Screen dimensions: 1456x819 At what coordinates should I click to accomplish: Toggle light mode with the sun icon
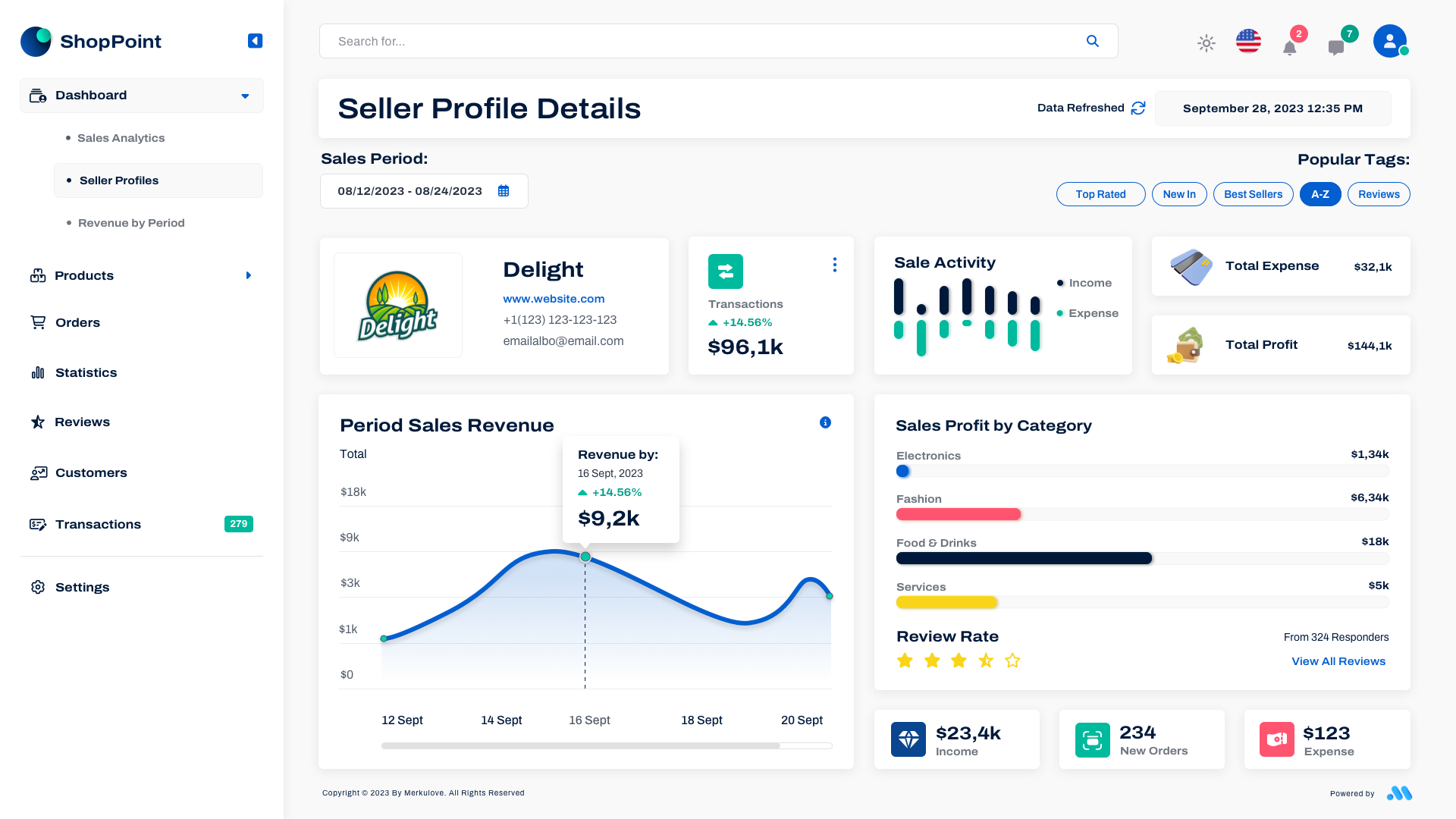tap(1206, 44)
